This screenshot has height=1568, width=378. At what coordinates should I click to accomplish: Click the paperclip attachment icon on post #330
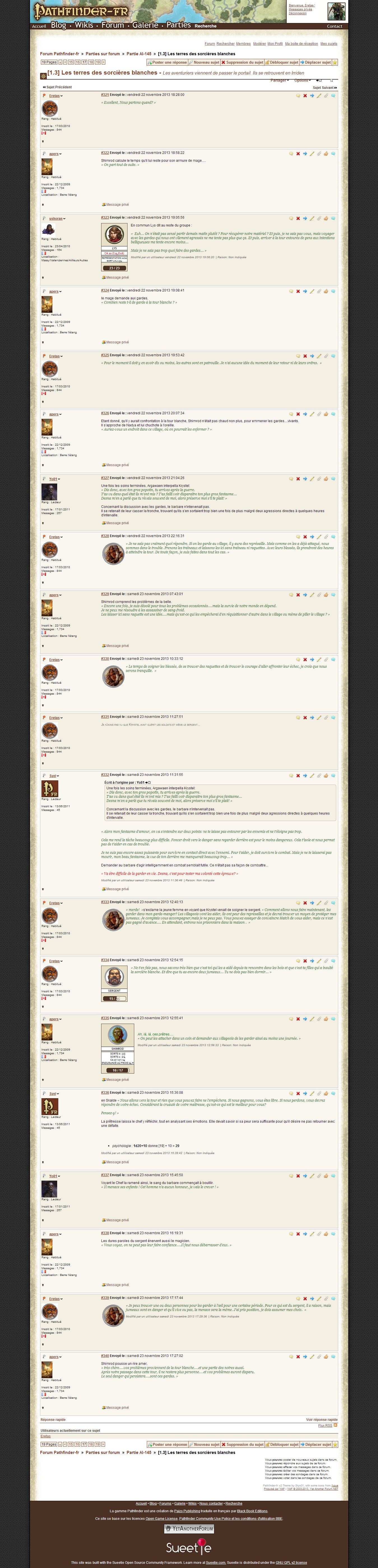pyautogui.click(x=326, y=659)
